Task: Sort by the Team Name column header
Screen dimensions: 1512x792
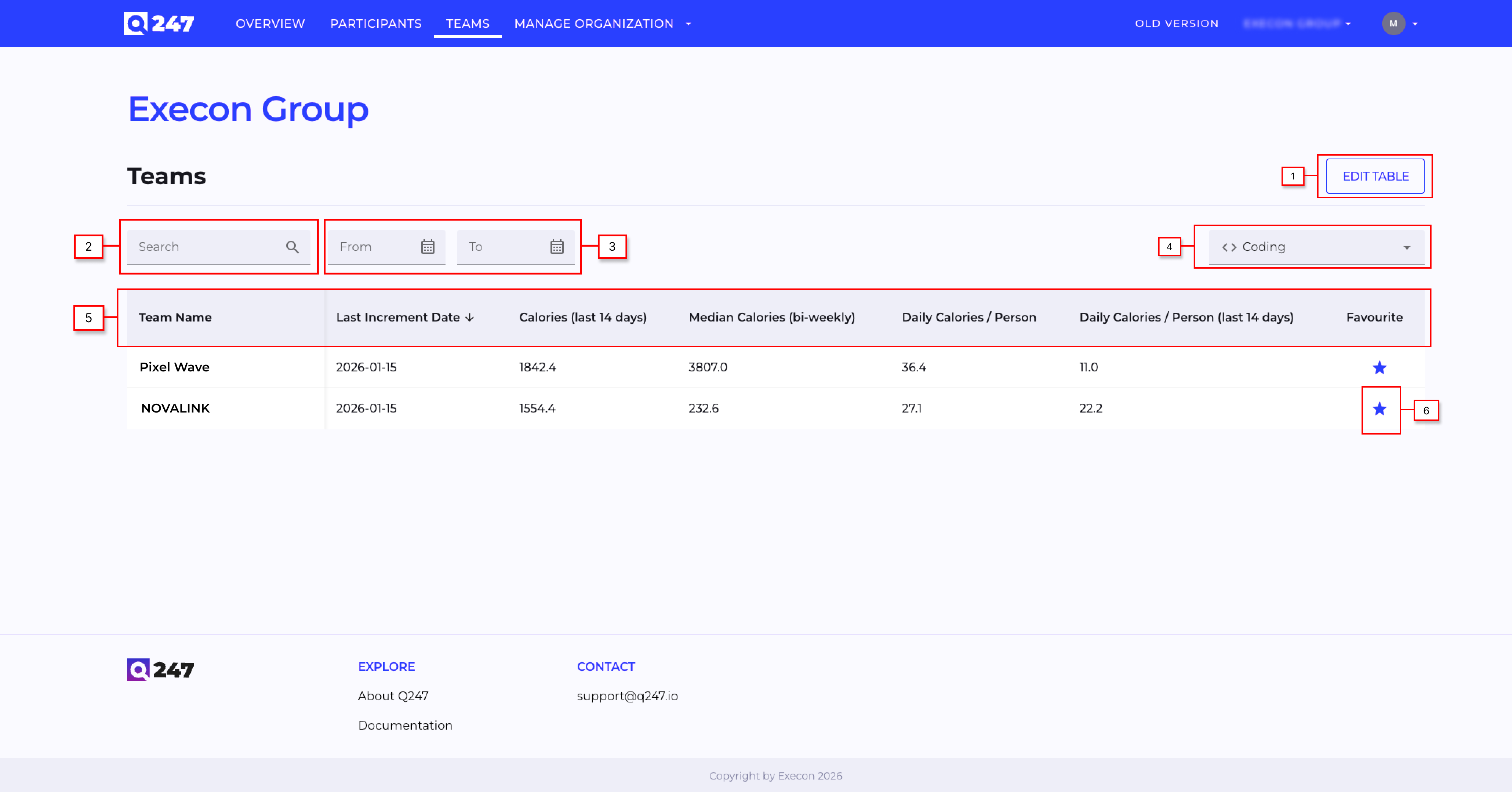Action: point(175,317)
